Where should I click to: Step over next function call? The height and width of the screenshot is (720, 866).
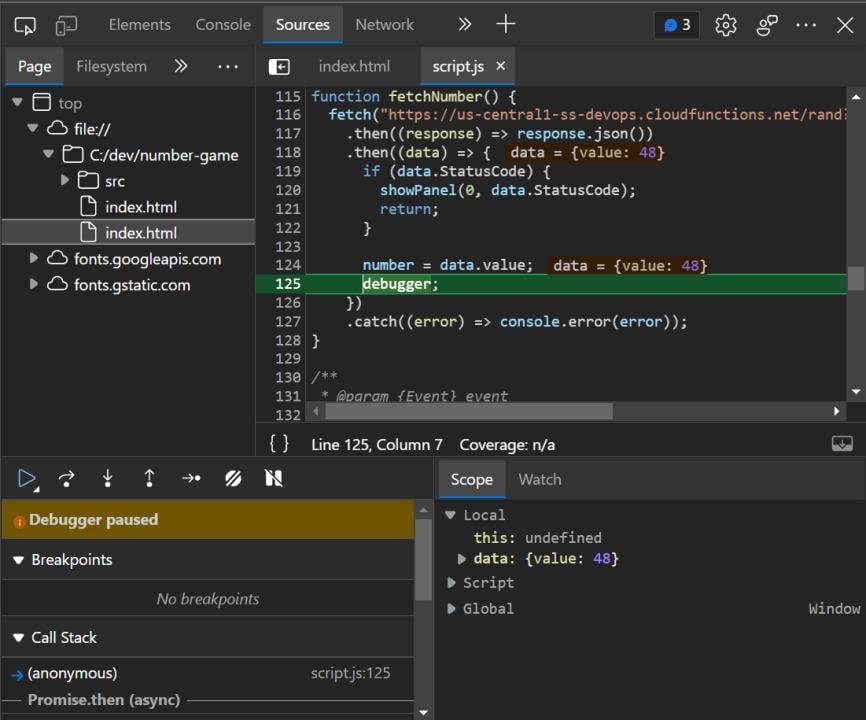pos(66,479)
